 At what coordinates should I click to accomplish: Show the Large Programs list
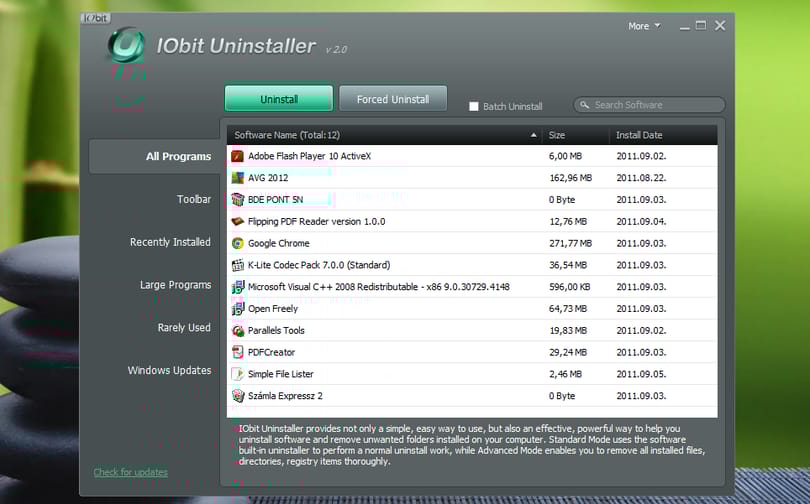pos(175,285)
